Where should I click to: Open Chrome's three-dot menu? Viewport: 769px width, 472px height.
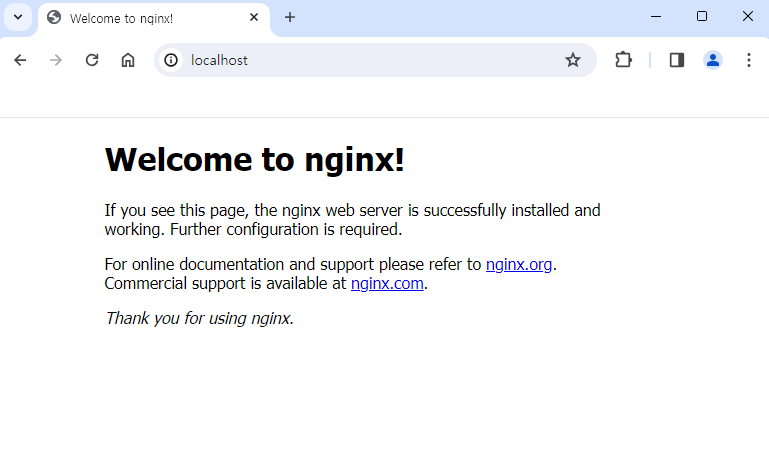pyautogui.click(x=748, y=60)
